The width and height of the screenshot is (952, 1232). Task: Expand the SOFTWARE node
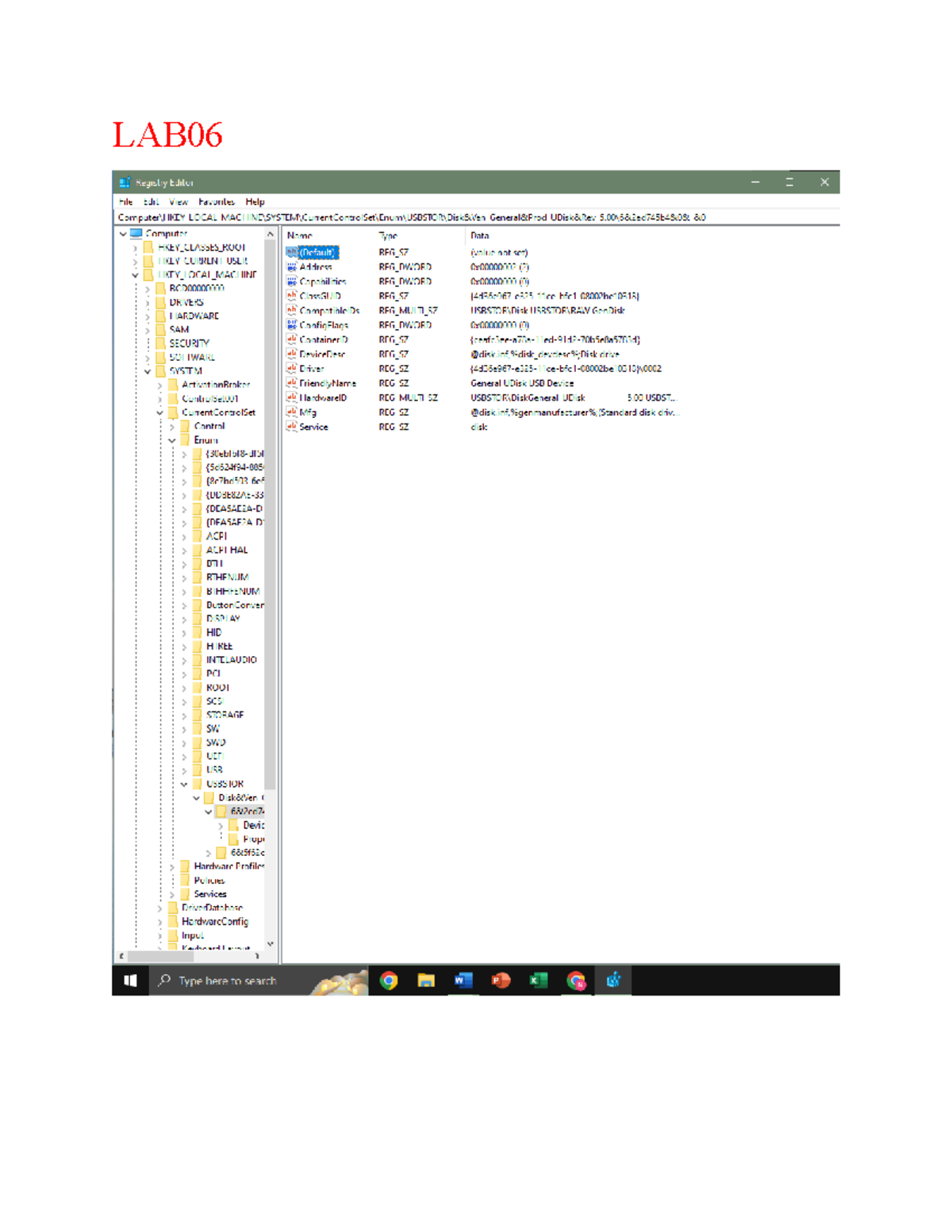(148, 357)
